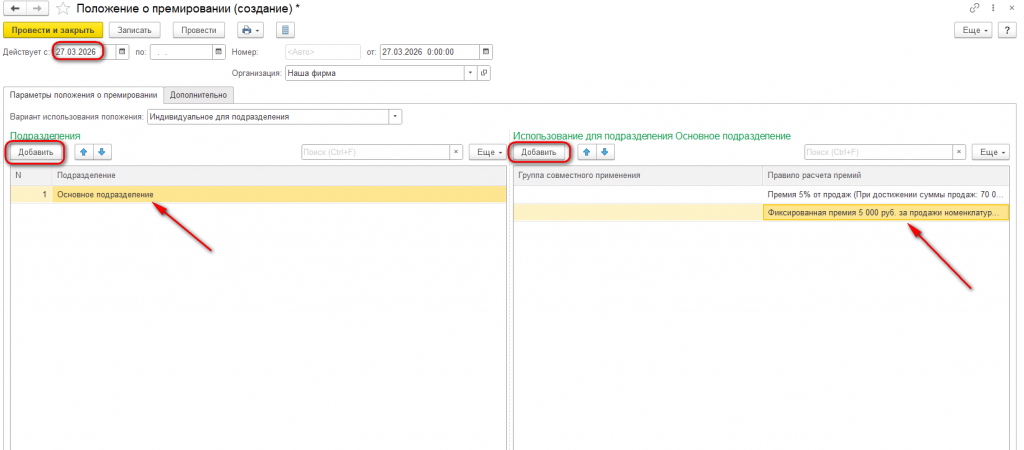This screenshot has width=1024, height=450.
Task: Go forward with the right arrow icon
Action: (37, 8)
